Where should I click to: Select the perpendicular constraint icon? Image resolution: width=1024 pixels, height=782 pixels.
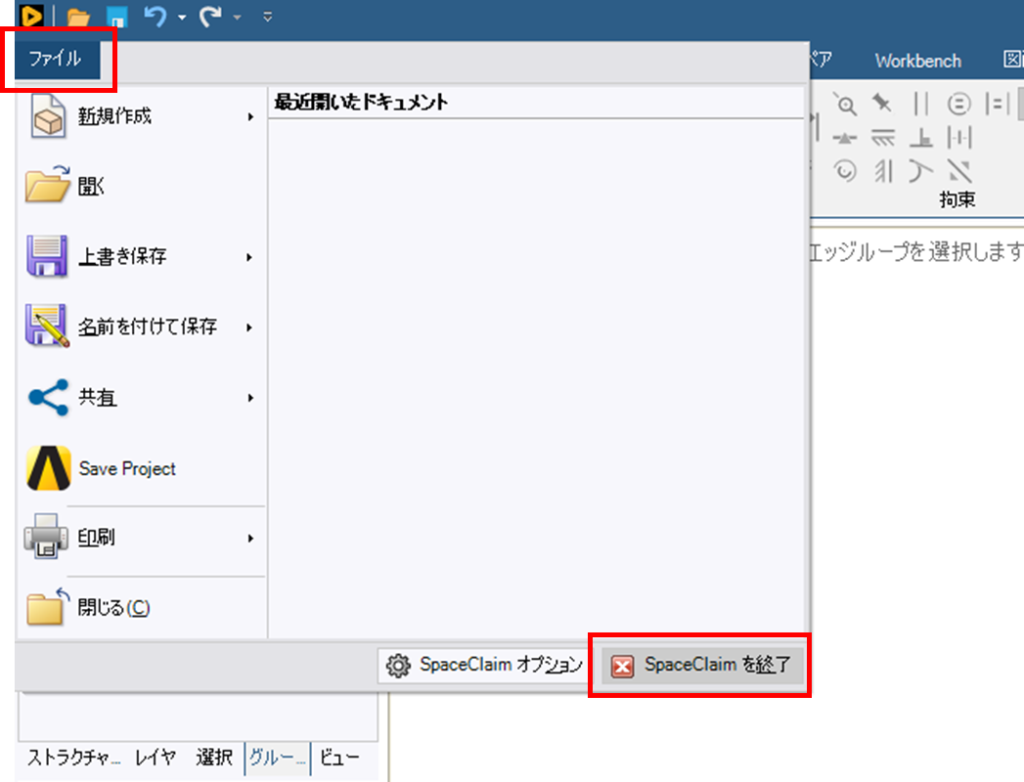[921, 138]
